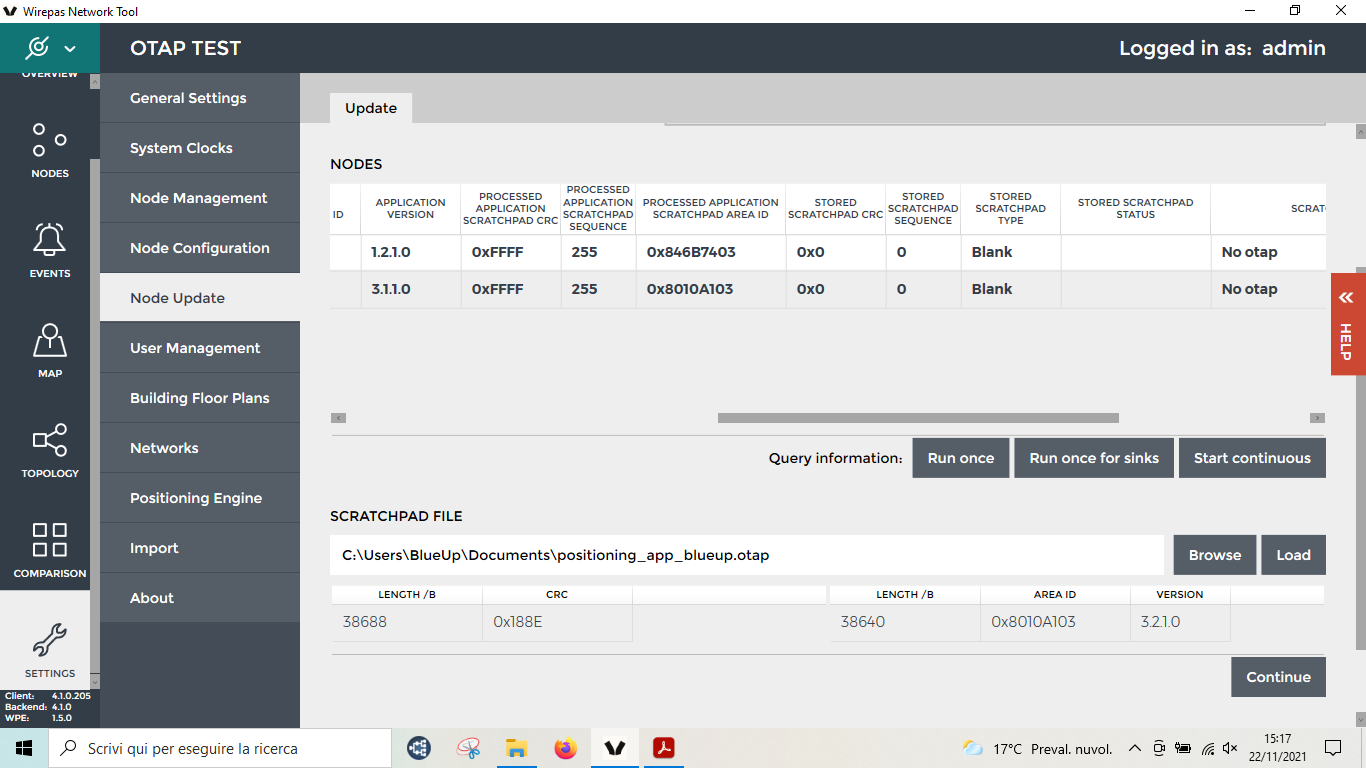Expand the red Help side panel
Image resolution: width=1366 pixels, height=768 pixels.
tap(1347, 325)
